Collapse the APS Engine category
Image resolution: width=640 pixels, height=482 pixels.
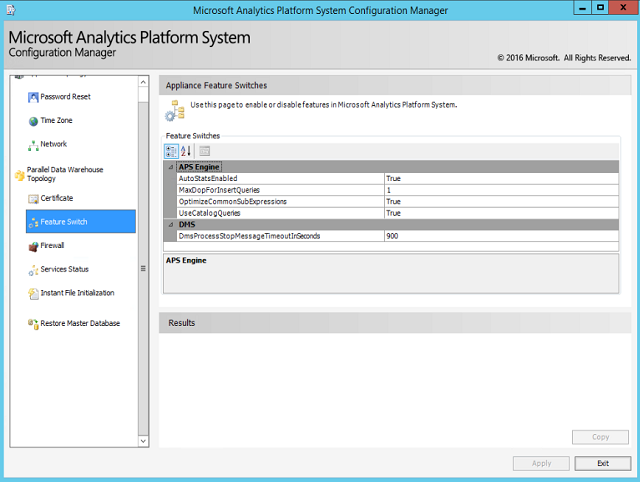tap(171, 167)
